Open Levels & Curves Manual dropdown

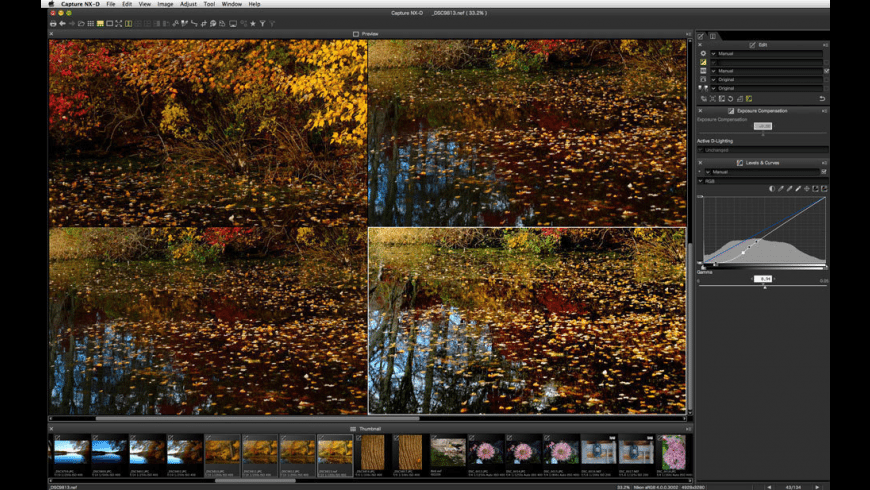762,172
